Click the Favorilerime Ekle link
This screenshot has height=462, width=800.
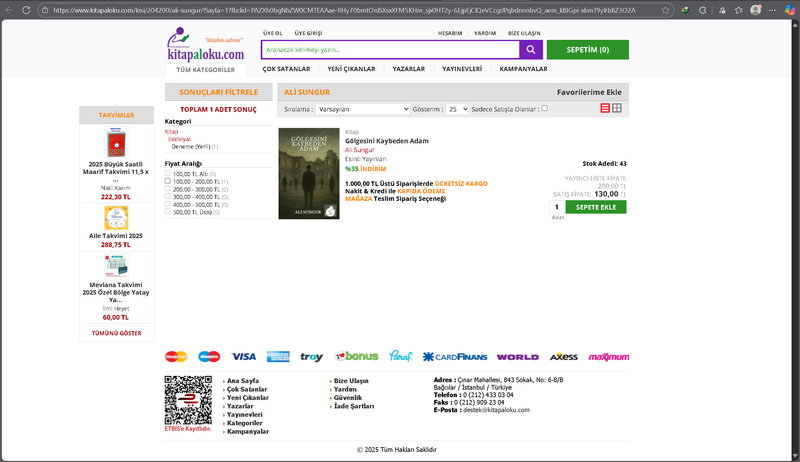[x=589, y=92]
